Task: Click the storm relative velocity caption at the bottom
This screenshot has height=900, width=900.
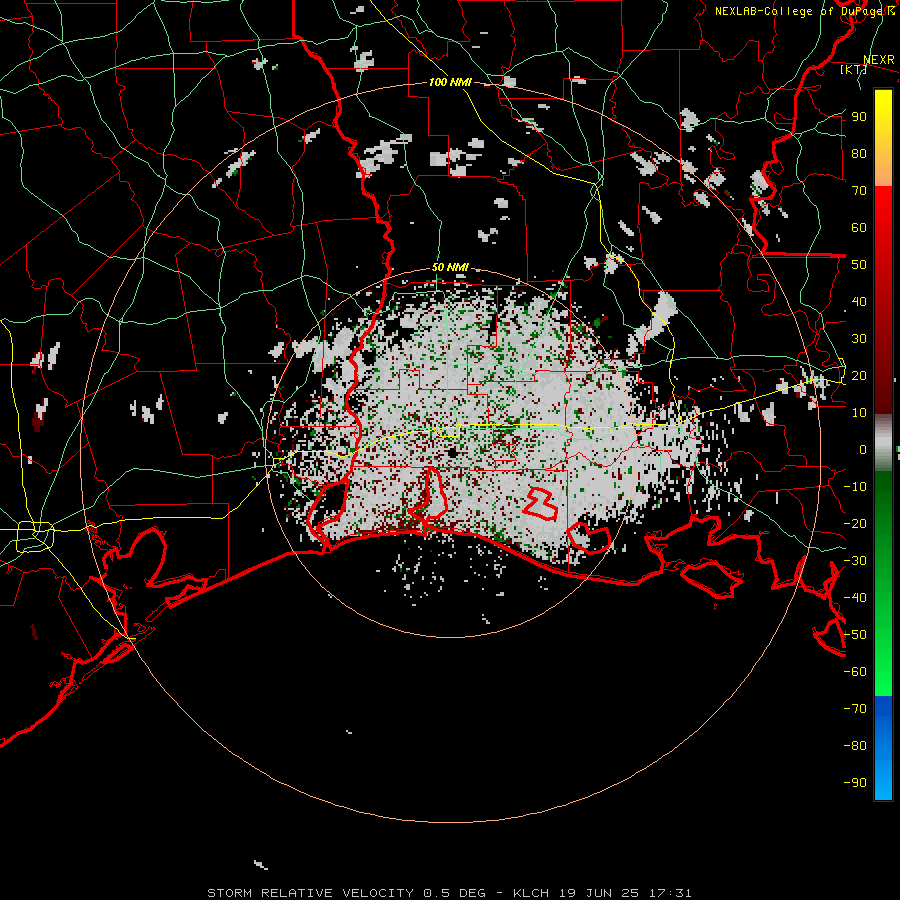Action: tap(449, 893)
